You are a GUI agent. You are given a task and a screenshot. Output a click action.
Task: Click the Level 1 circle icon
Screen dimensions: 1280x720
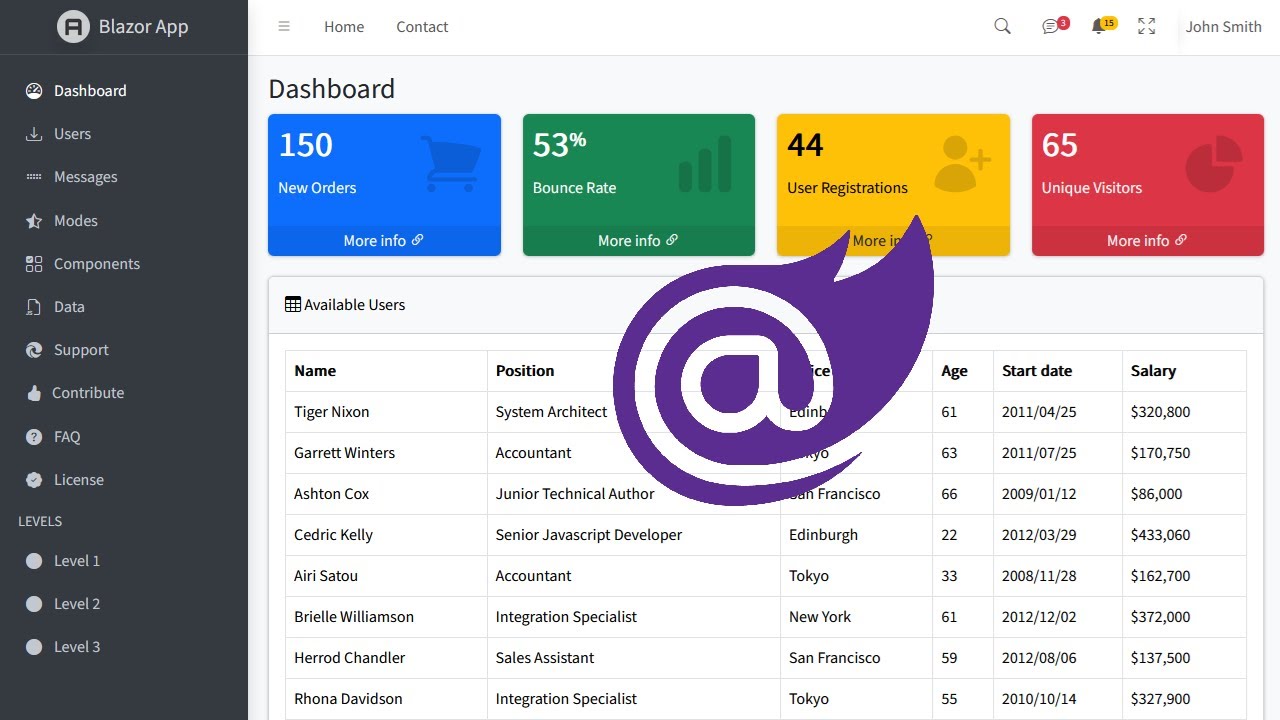point(34,561)
